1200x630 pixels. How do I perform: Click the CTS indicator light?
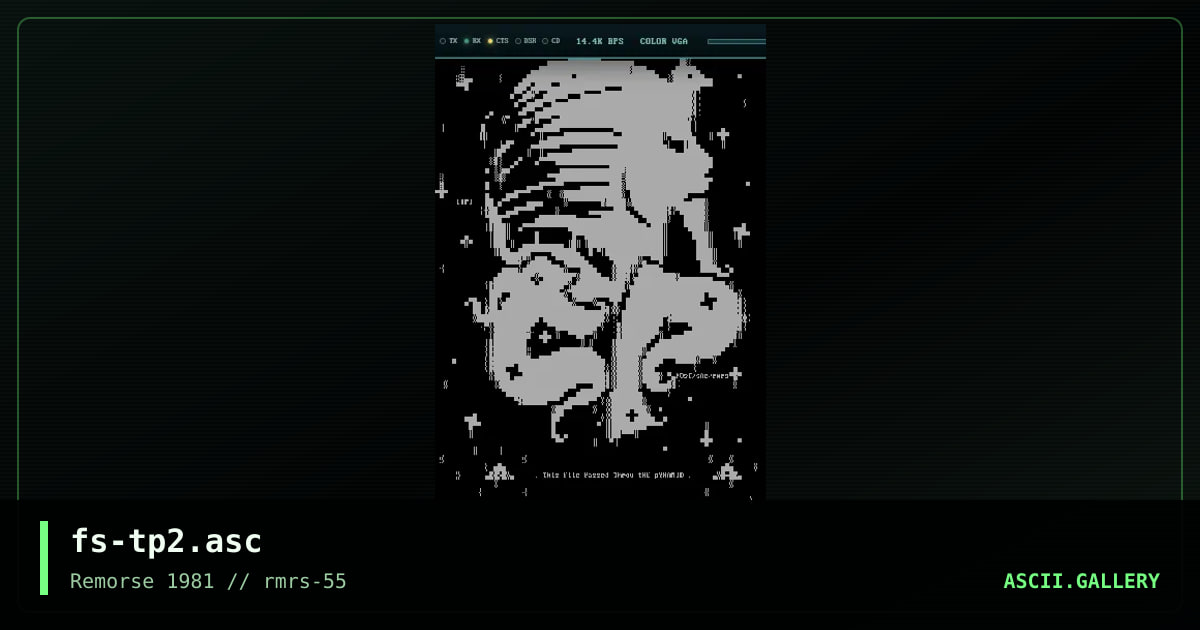[490, 41]
